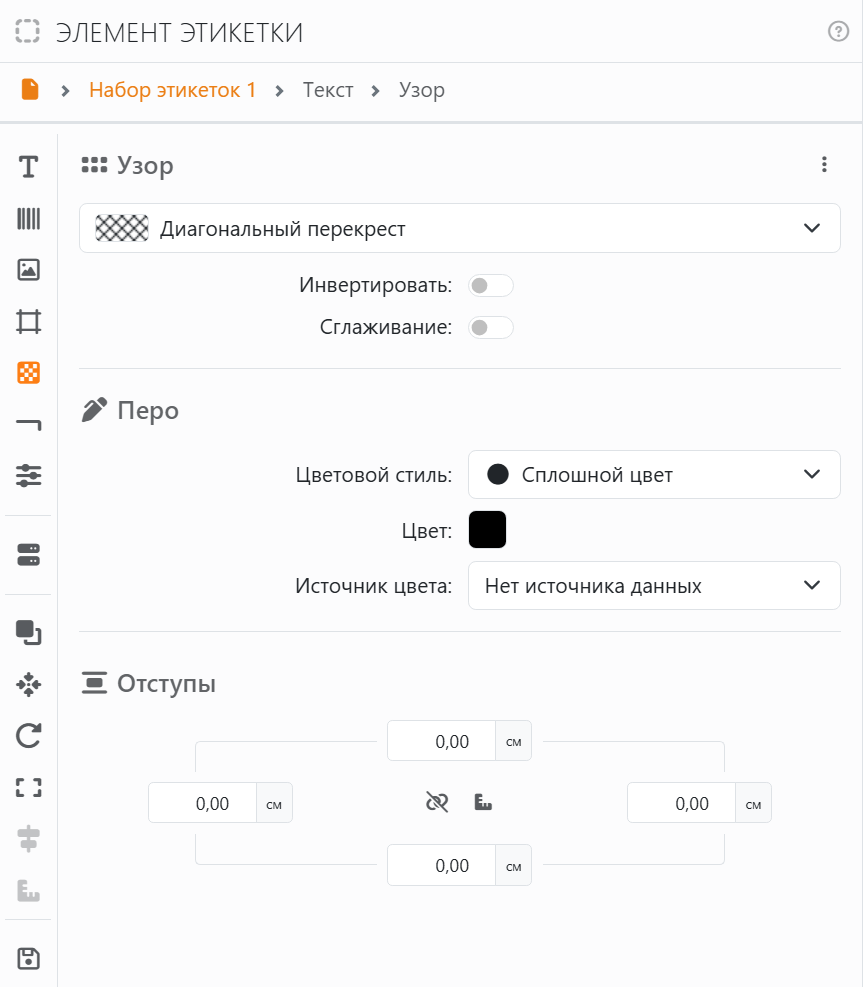Open the Цветовой стиль dropdown
Screen dimensions: 863x987
[654, 475]
